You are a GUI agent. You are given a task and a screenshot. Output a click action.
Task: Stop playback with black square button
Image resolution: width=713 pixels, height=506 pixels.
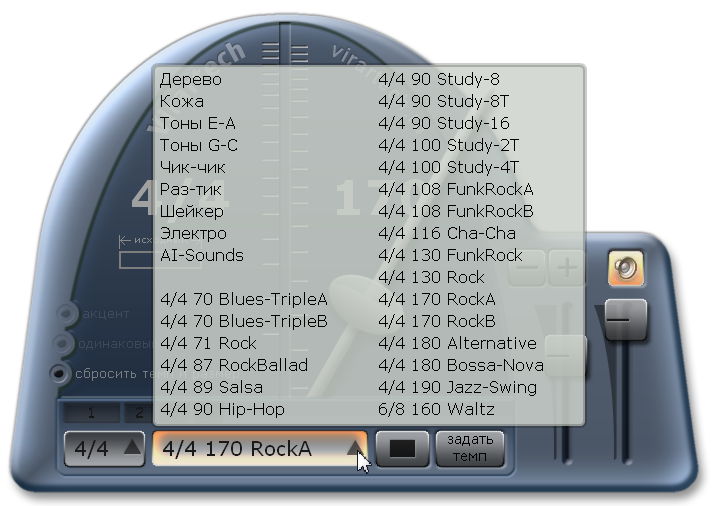(x=402, y=449)
